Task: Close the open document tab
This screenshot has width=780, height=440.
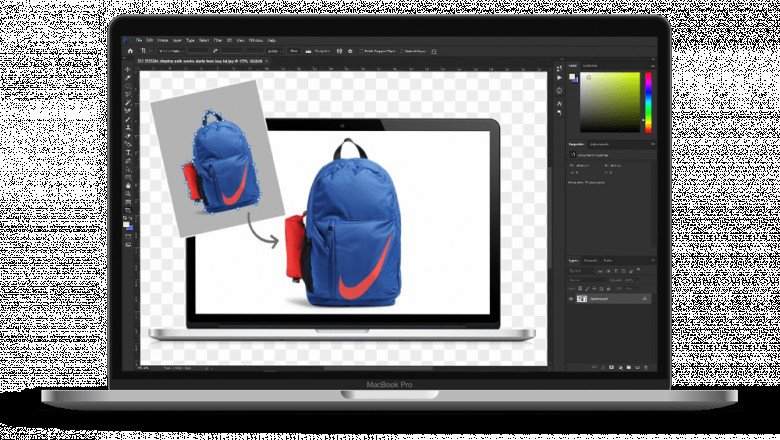Action: tap(266, 61)
